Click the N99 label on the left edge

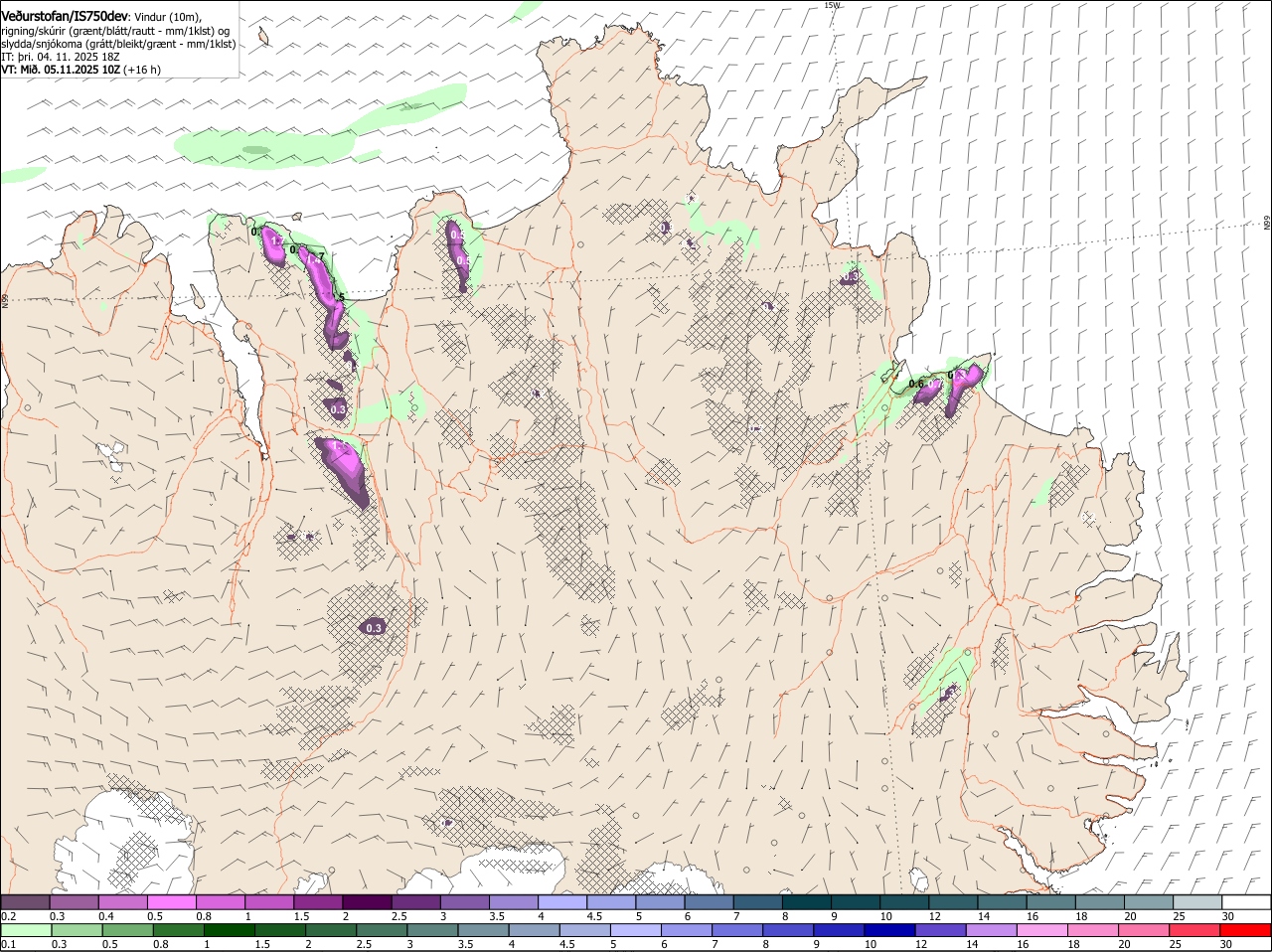tap(5, 300)
